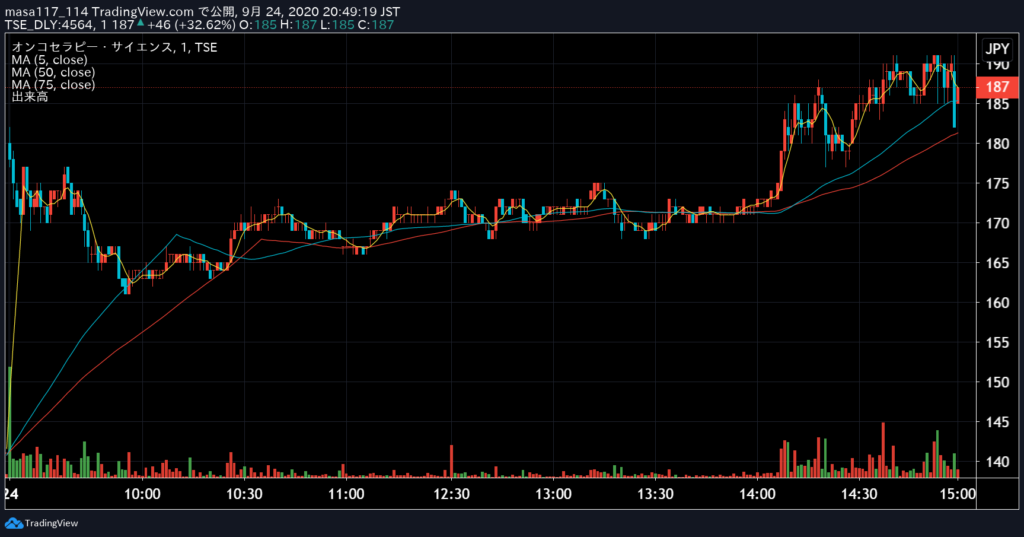The width and height of the screenshot is (1024, 537).
Task: Click the 14:00 time axis label
Action: pyautogui.click(x=757, y=494)
